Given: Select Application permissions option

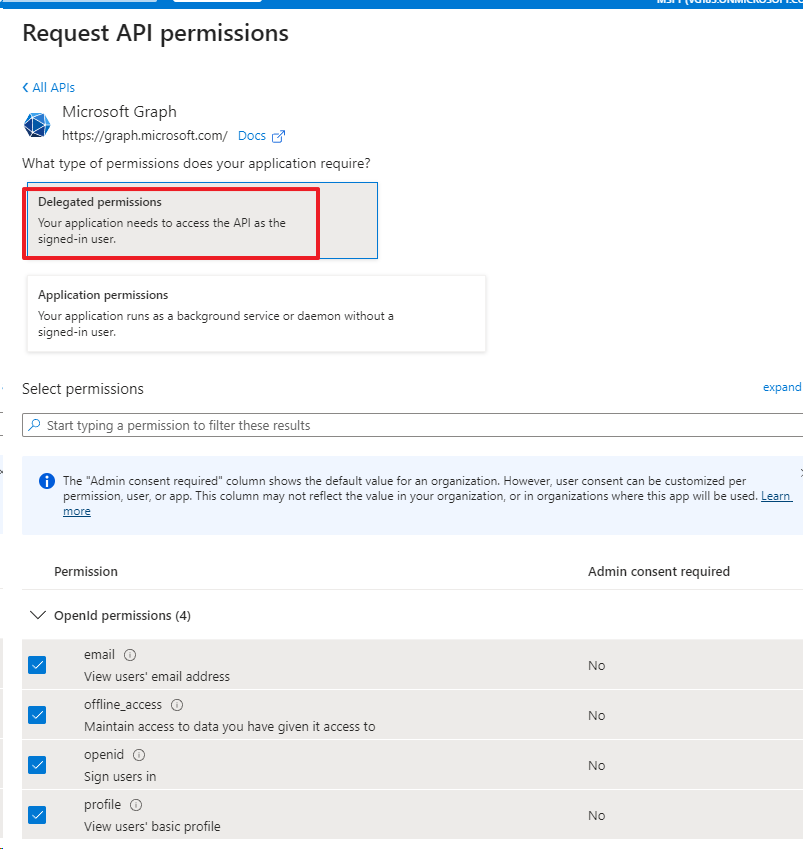Looking at the screenshot, I should (x=256, y=313).
